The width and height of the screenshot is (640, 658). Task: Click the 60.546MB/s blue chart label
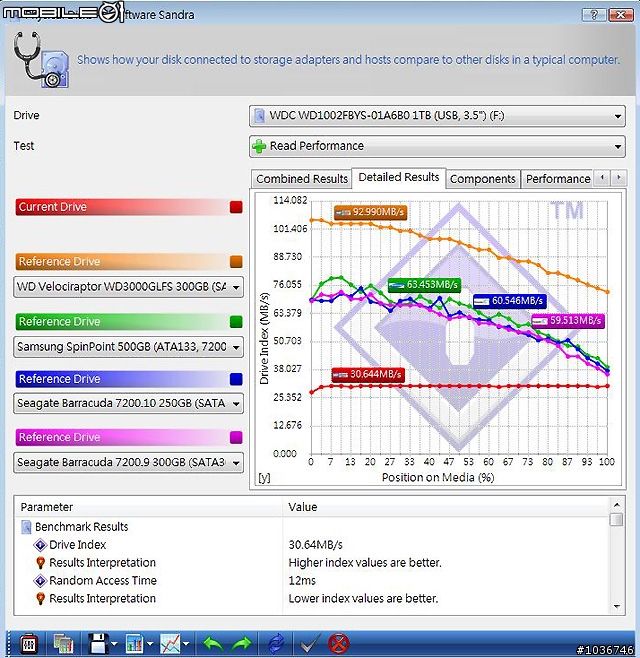[509, 301]
